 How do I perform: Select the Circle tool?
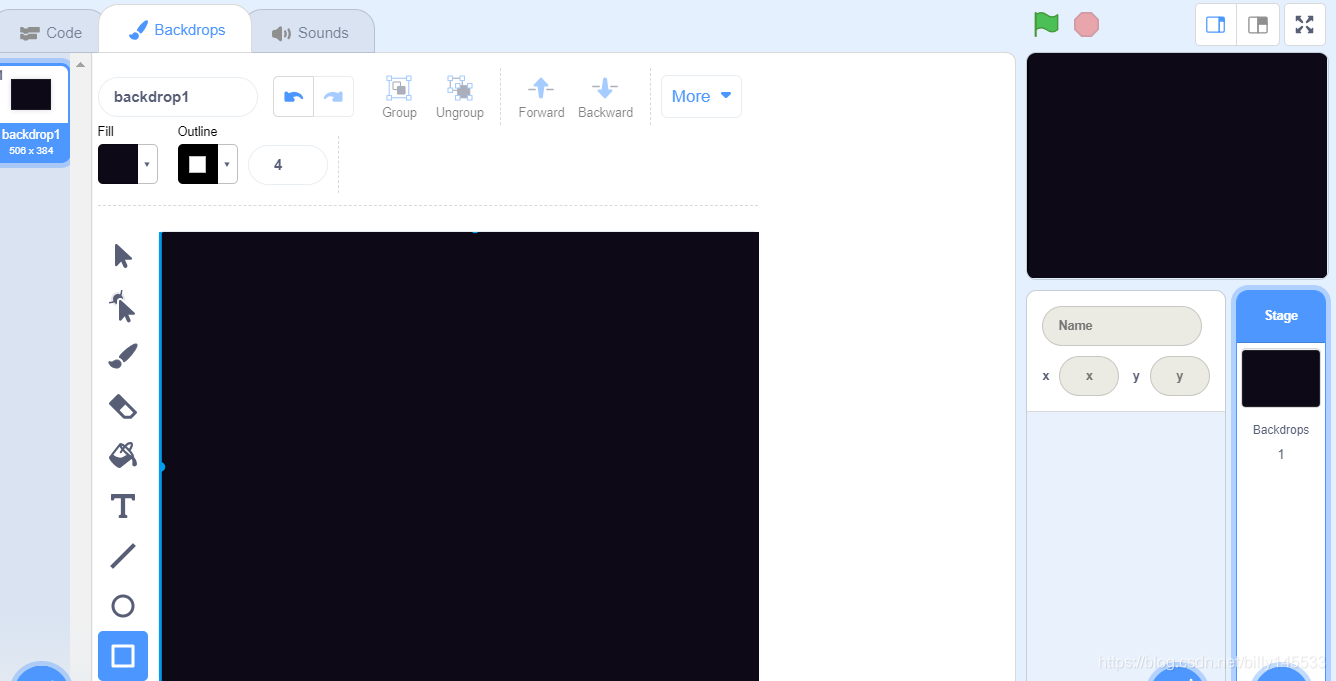point(123,606)
